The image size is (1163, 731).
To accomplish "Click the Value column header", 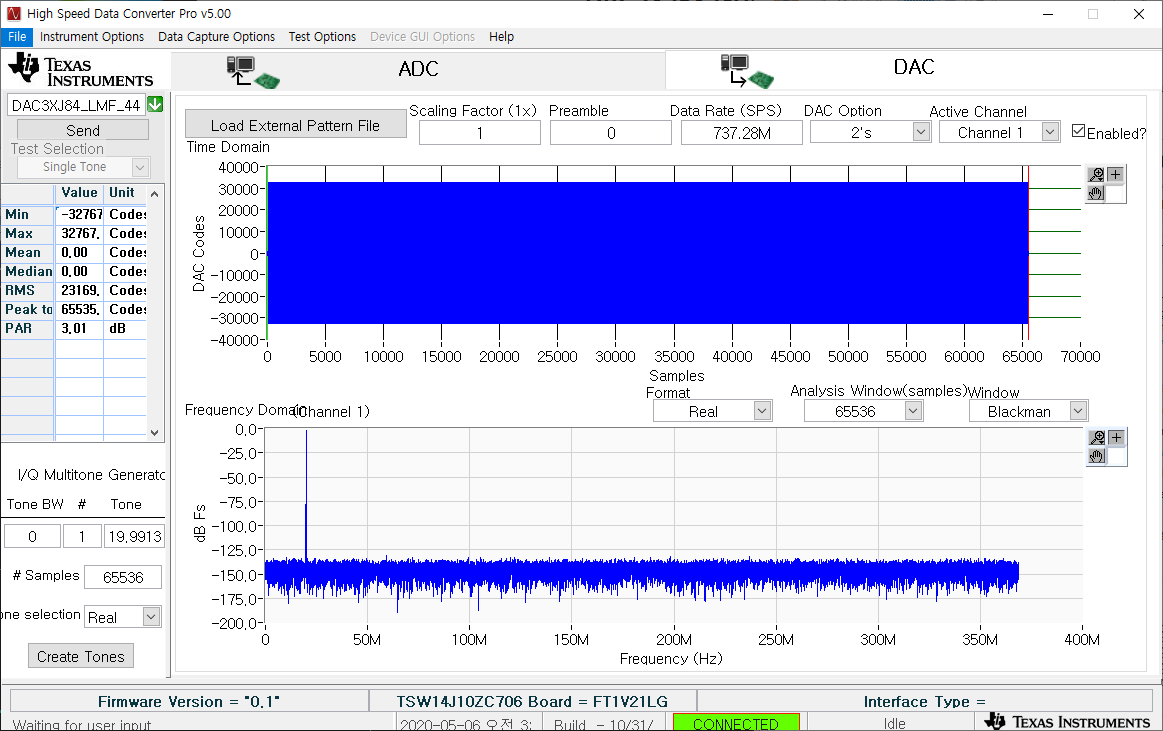I will pos(79,193).
